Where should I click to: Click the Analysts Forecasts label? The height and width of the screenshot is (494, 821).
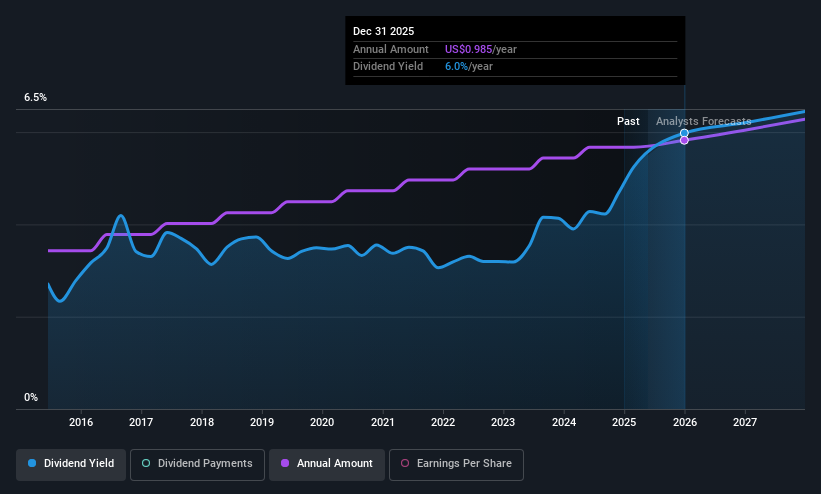pos(703,121)
